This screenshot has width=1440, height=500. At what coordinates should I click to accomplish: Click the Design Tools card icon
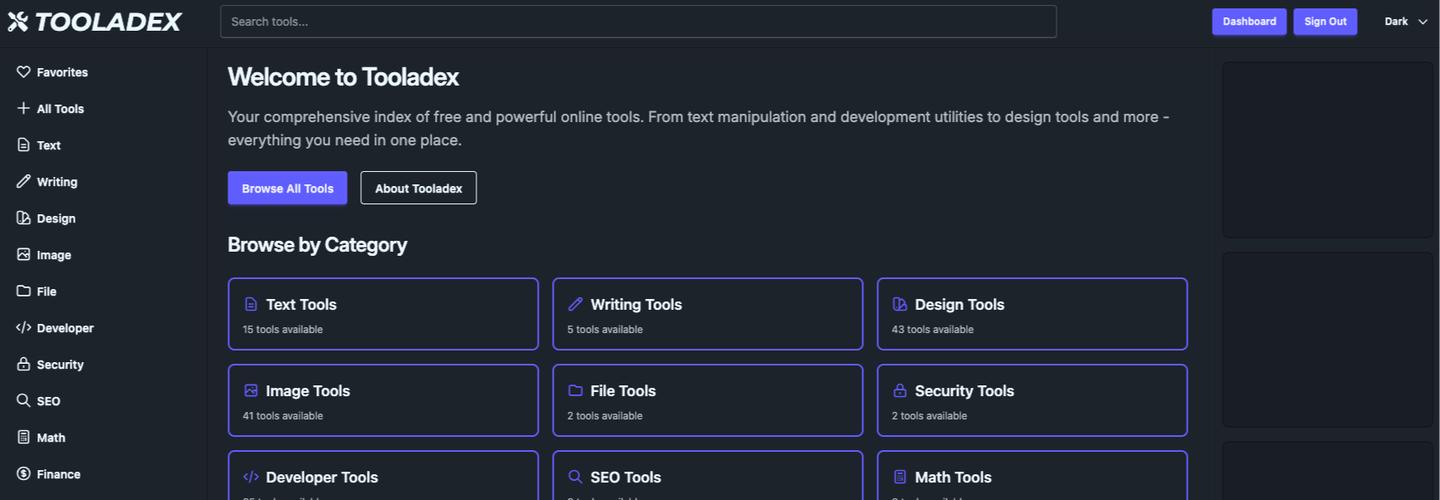click(x=900, y=304)
